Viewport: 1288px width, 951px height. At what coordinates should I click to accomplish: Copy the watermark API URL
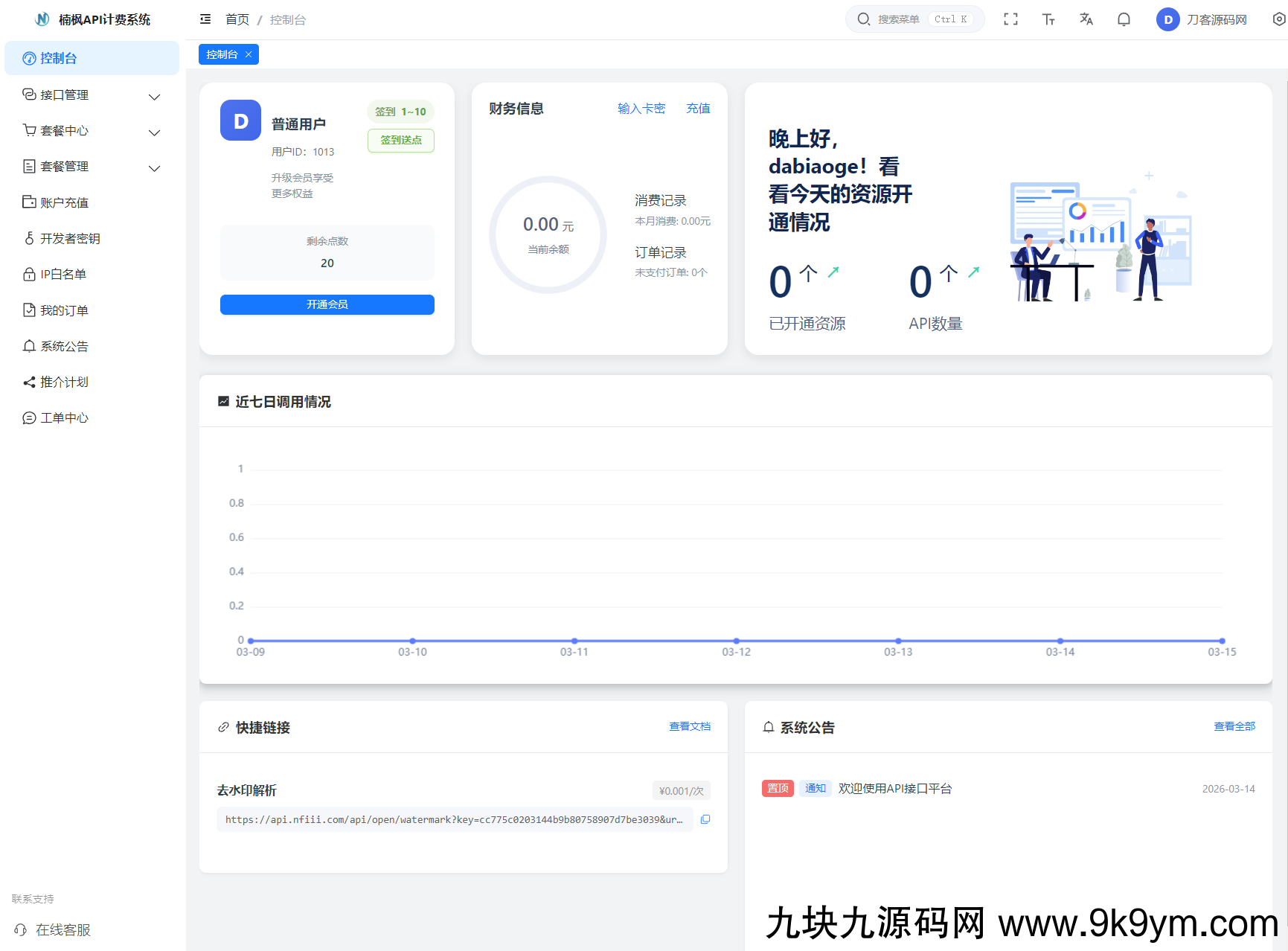(x=705, y=819)
